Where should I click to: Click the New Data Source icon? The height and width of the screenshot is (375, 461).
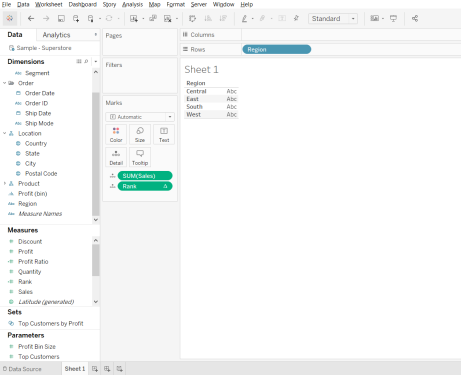(76, 18)
